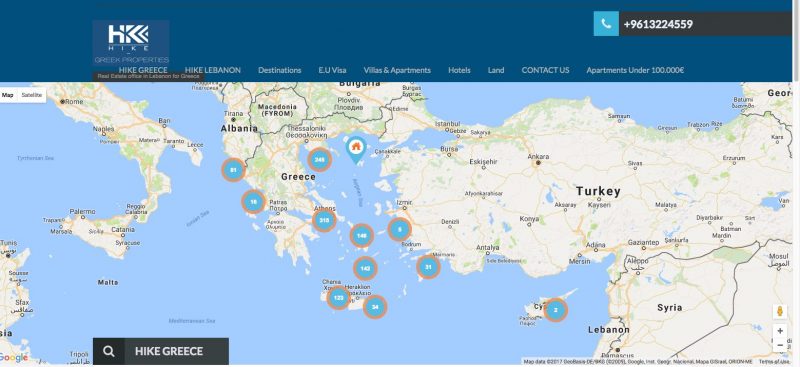Go to the E.U Visa page

tap(332, 70)
